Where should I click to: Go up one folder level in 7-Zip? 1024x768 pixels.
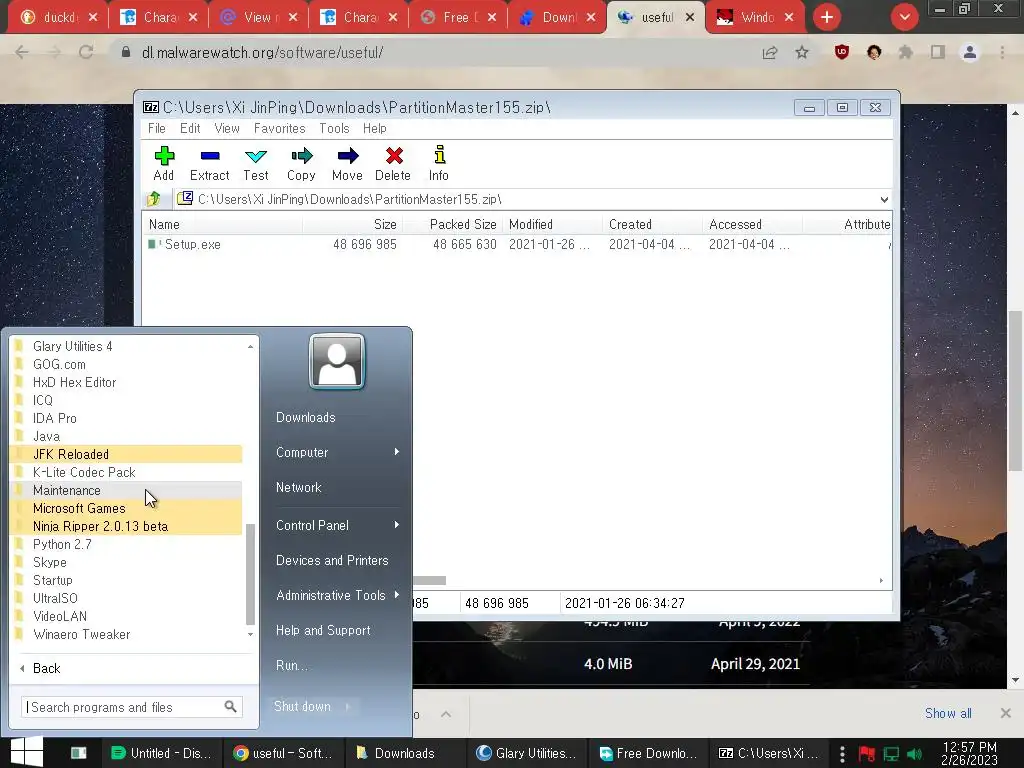(154, 199)
